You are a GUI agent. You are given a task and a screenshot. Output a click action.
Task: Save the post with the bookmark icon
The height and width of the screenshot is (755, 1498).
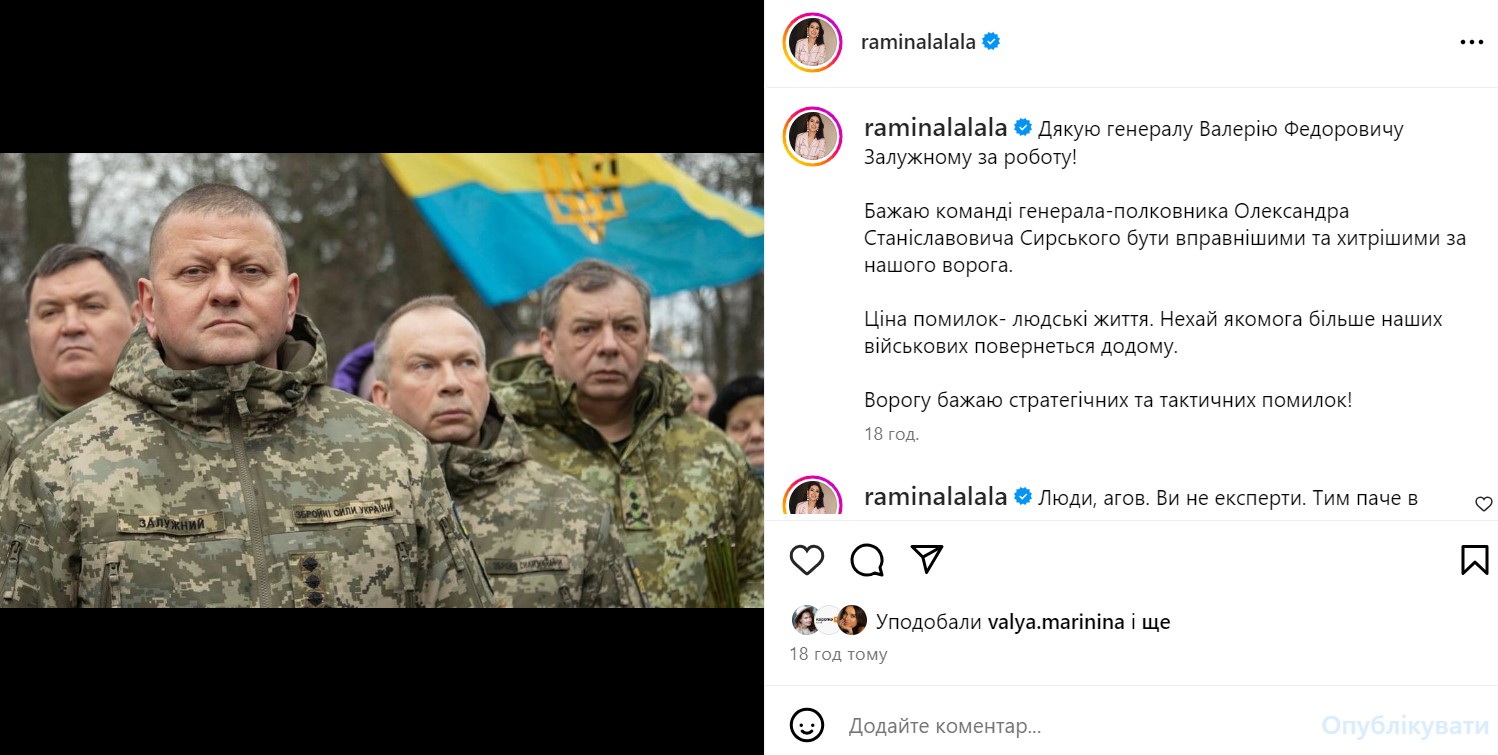[x=1475, y=560]
